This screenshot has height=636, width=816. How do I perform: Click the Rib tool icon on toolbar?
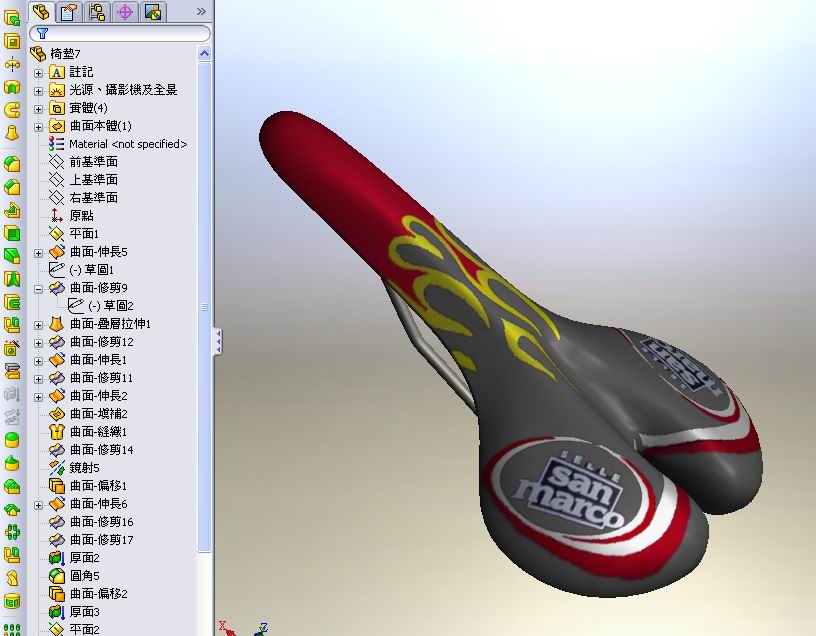(12, 210)
